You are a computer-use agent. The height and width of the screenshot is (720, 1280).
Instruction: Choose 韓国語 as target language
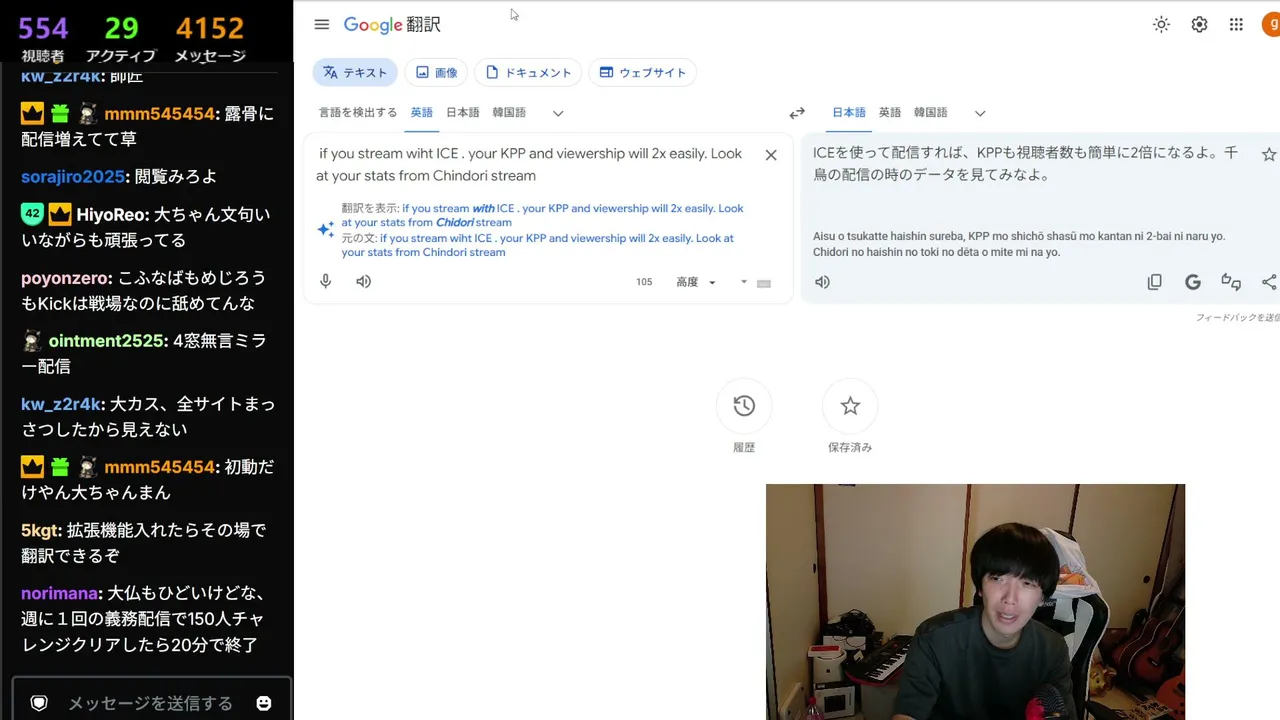(931, 113)
